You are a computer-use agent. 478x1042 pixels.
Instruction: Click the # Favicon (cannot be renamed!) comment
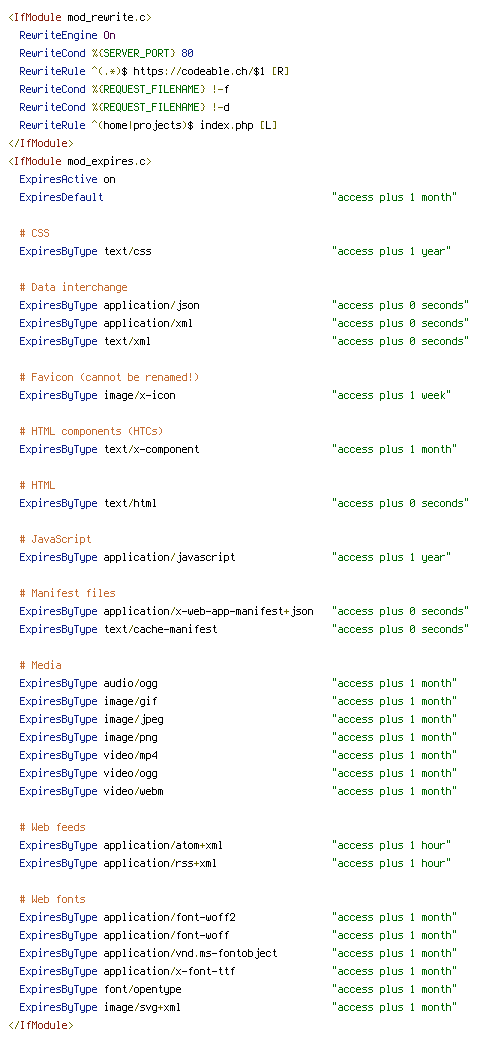click(110, 377)
